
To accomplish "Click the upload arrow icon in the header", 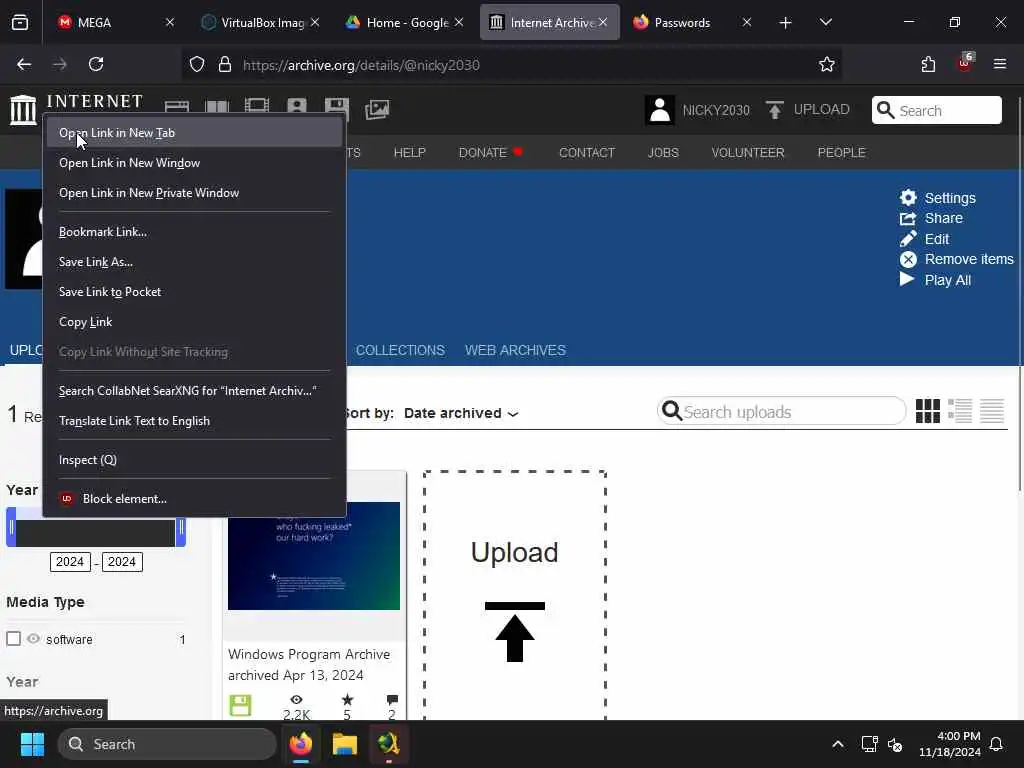I will coord(775,110).
